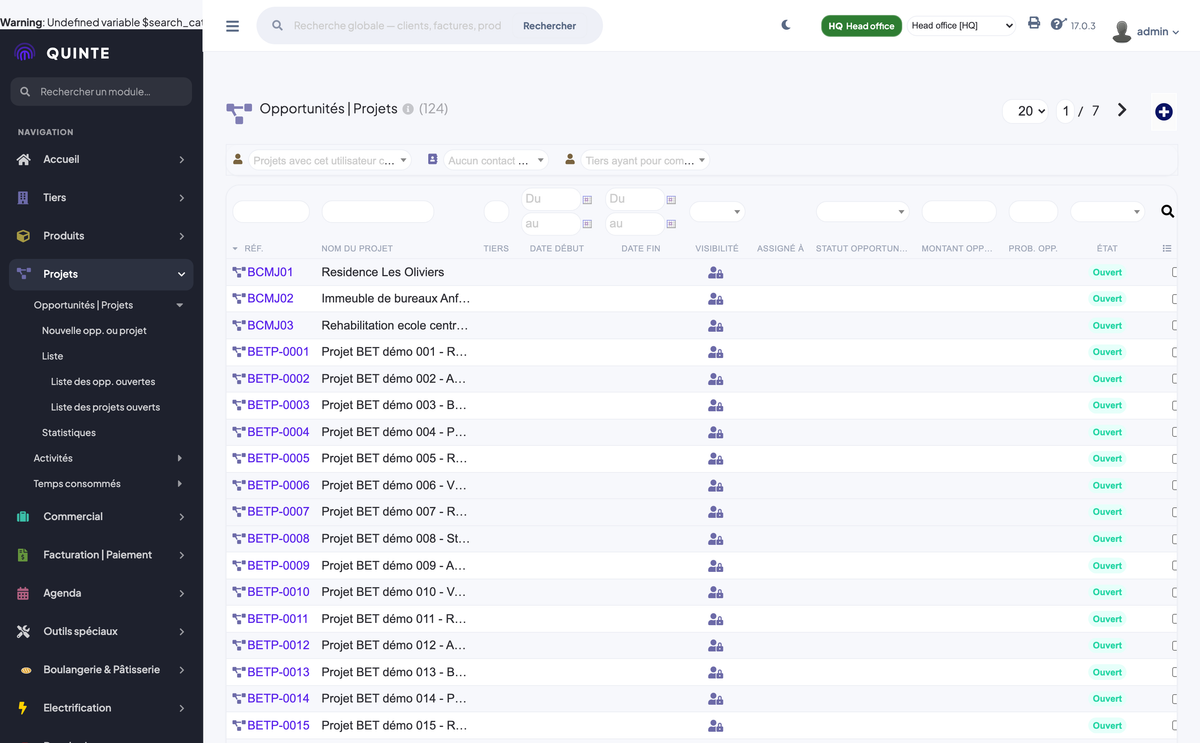Click the Commercial suitcase icon
This screenshot has width=1200, height=743.
[x=23, y=517]
